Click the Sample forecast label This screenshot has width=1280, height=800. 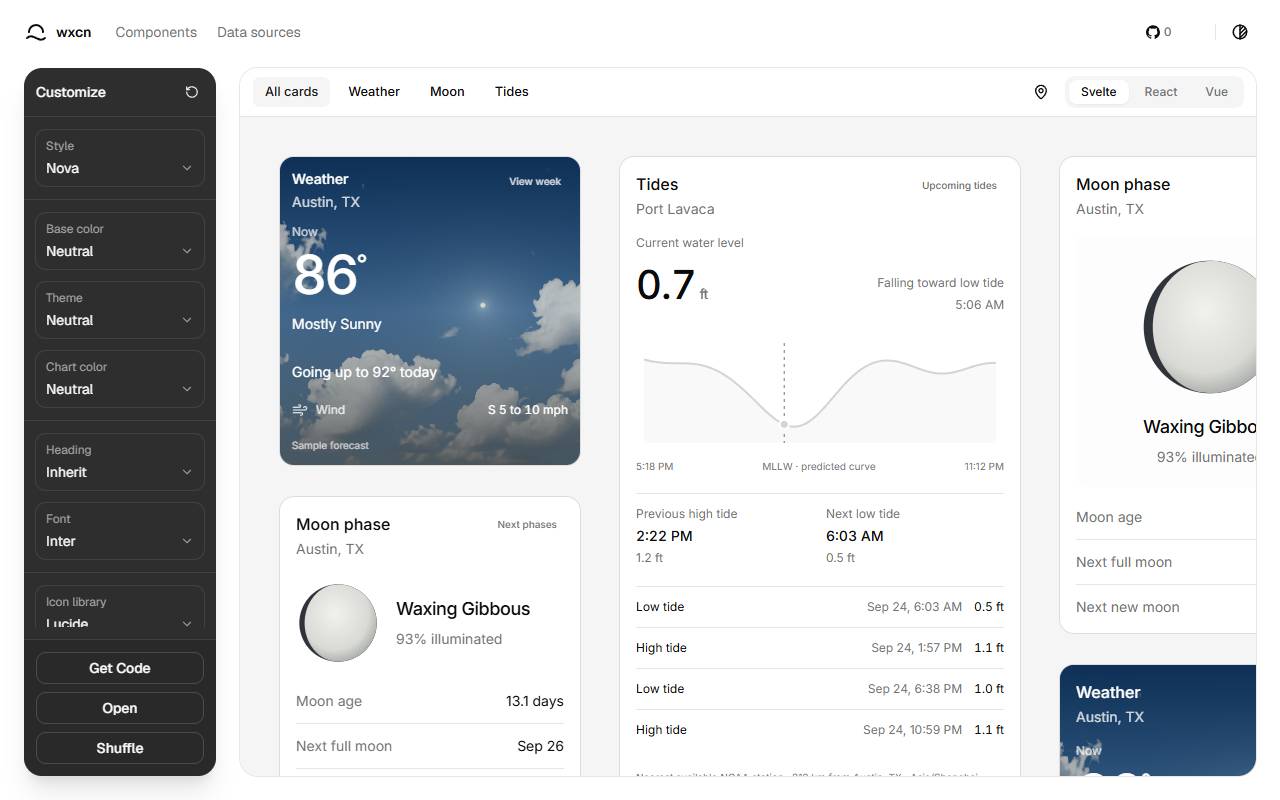[x=330, y=446]
